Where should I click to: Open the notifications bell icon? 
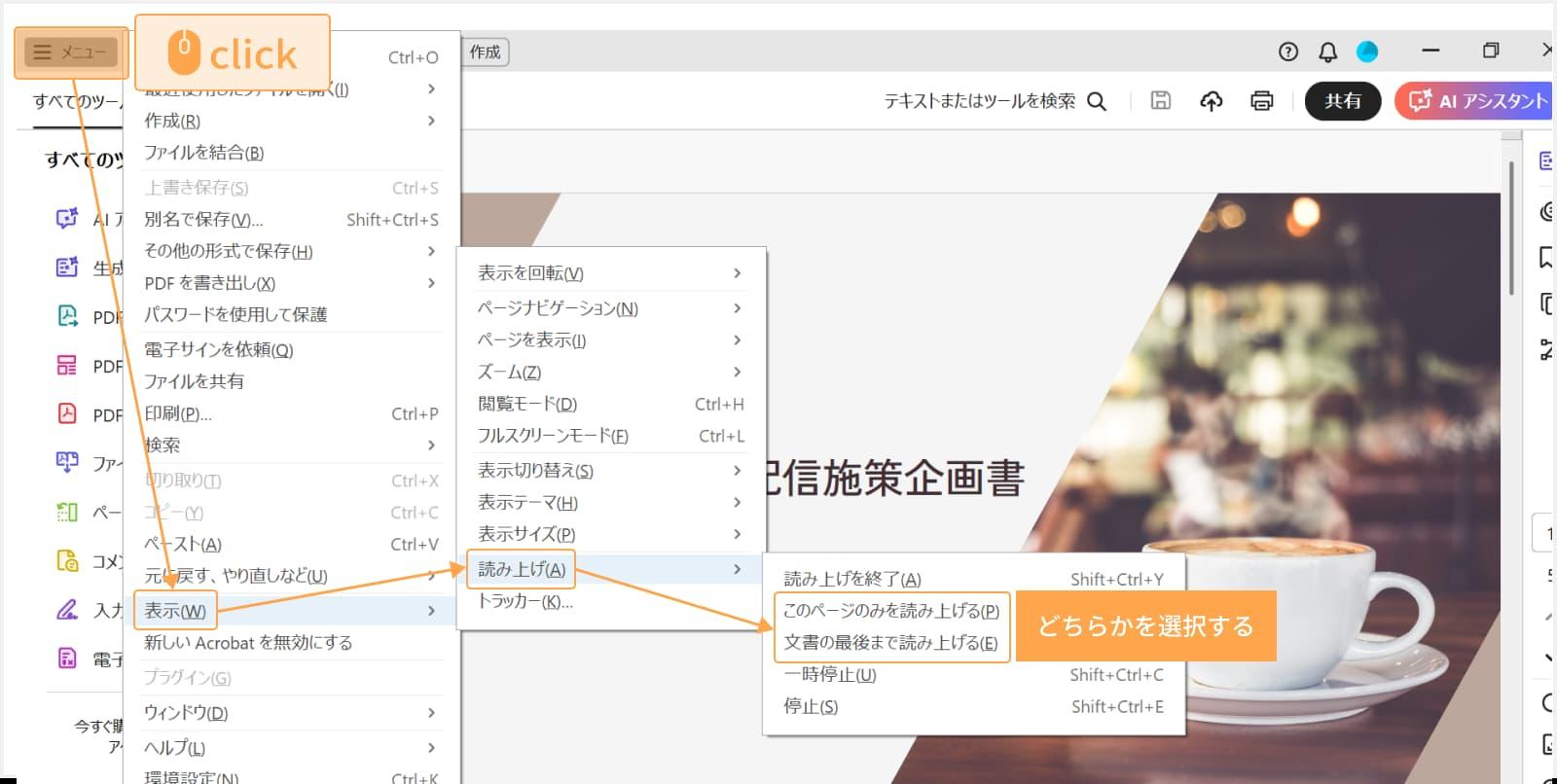[1327, 53]
